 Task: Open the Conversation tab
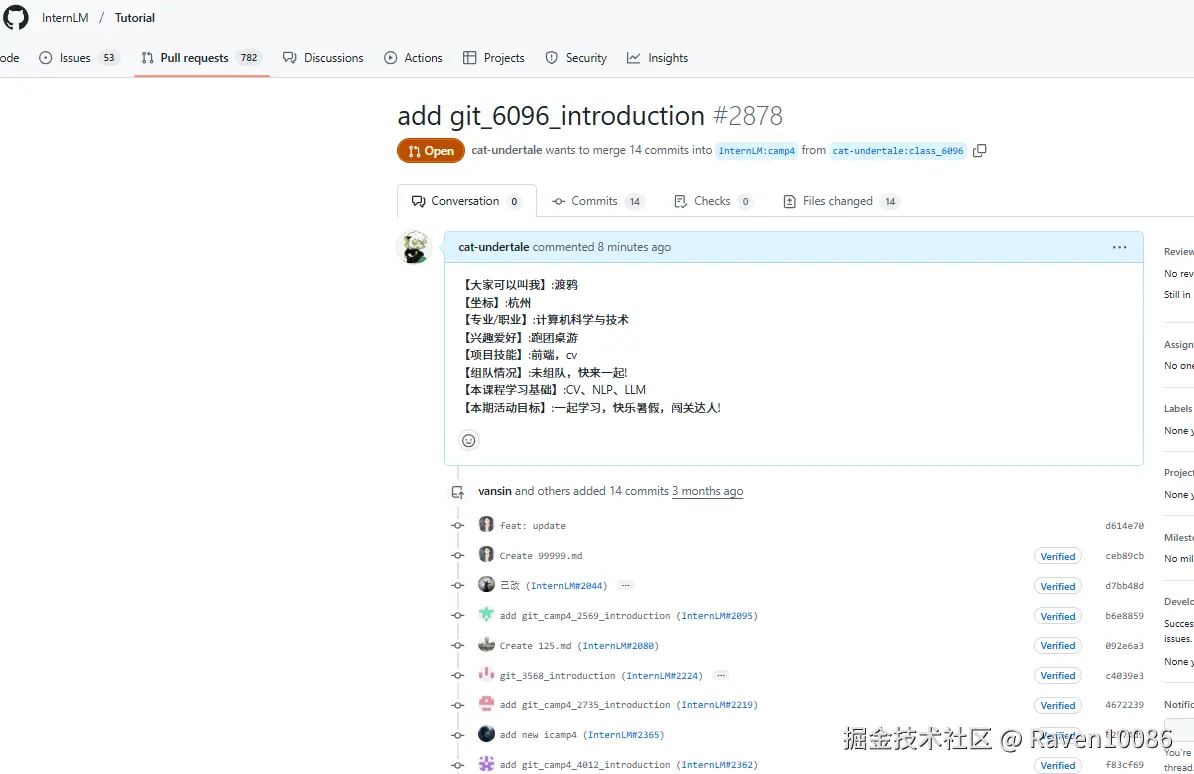pos(467,201)
